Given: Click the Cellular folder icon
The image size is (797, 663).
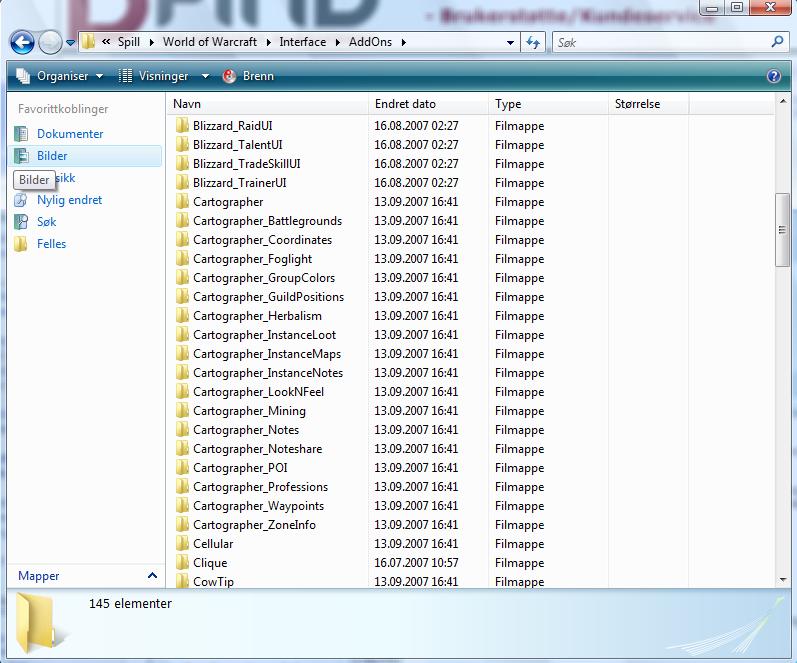Looking at the screenshot, I should click(x=182, y=544).
